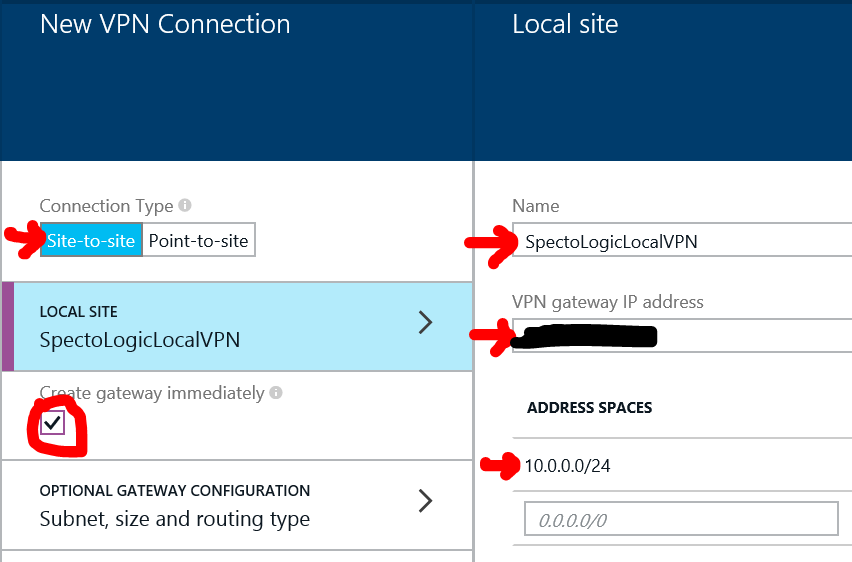Uncheck the Create gateway immediately checkbox
852x562 pixels.
[53, 423]
